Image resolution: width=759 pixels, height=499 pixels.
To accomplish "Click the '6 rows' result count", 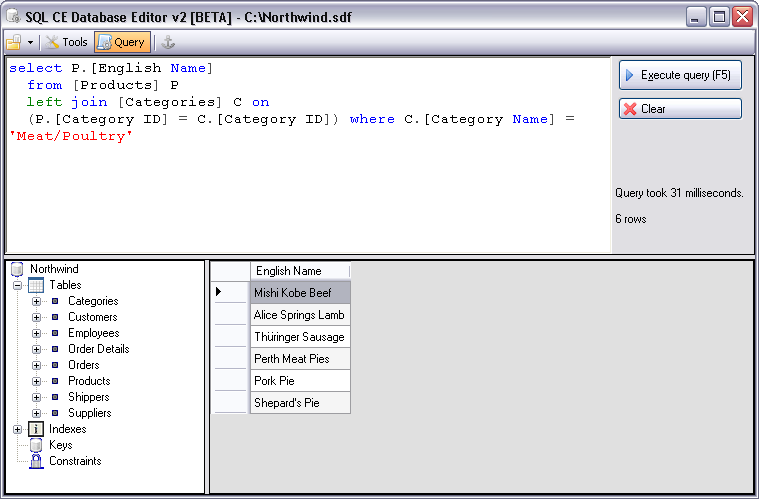I will pyautogui.click(x=631, y=219).
